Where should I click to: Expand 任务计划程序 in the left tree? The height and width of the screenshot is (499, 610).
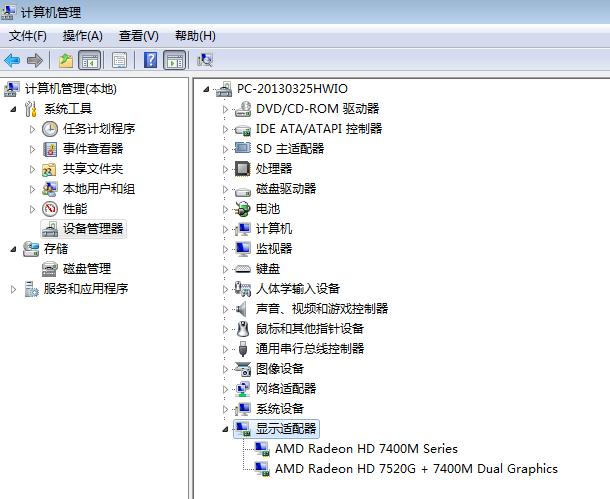click(x=33, y=128)
